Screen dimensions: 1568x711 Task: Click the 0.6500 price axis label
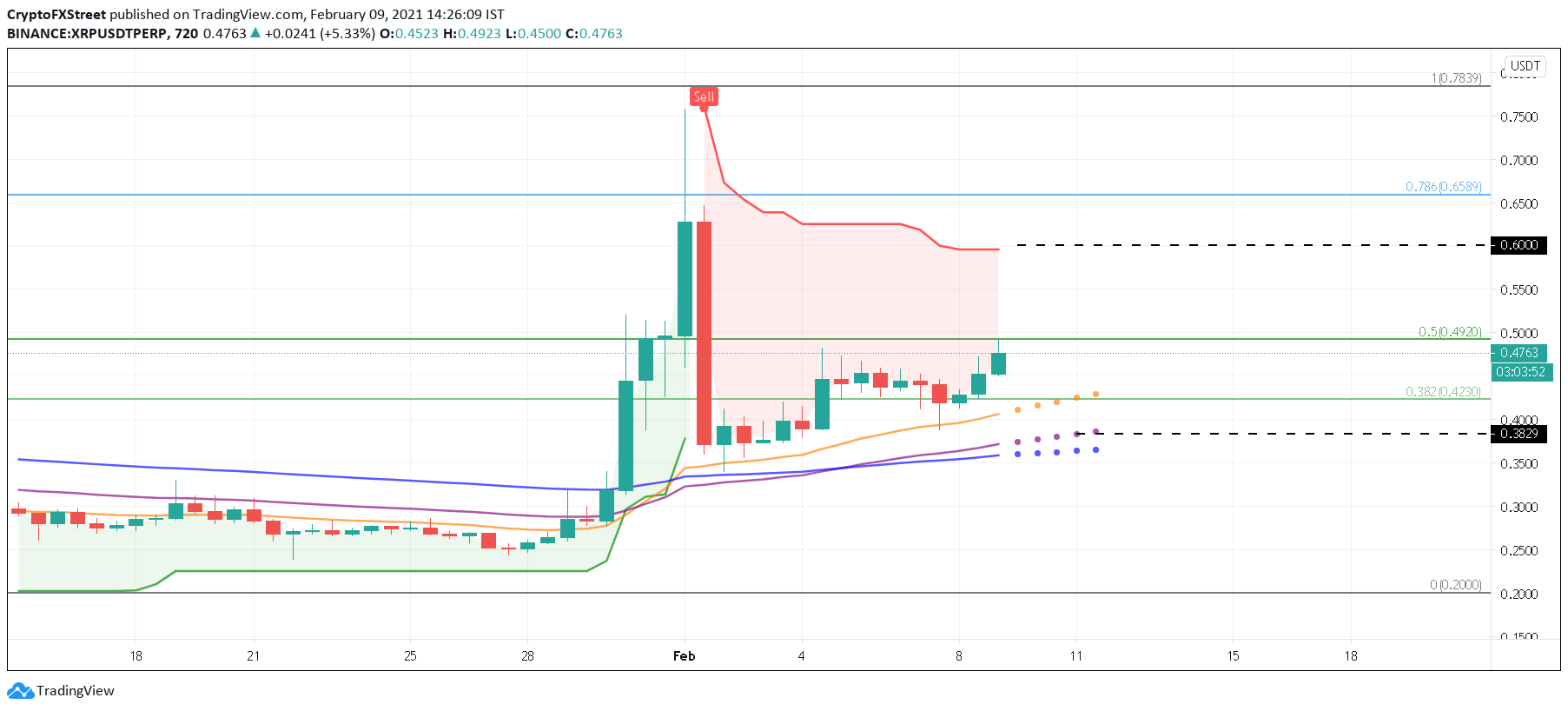pos(1519,204)
